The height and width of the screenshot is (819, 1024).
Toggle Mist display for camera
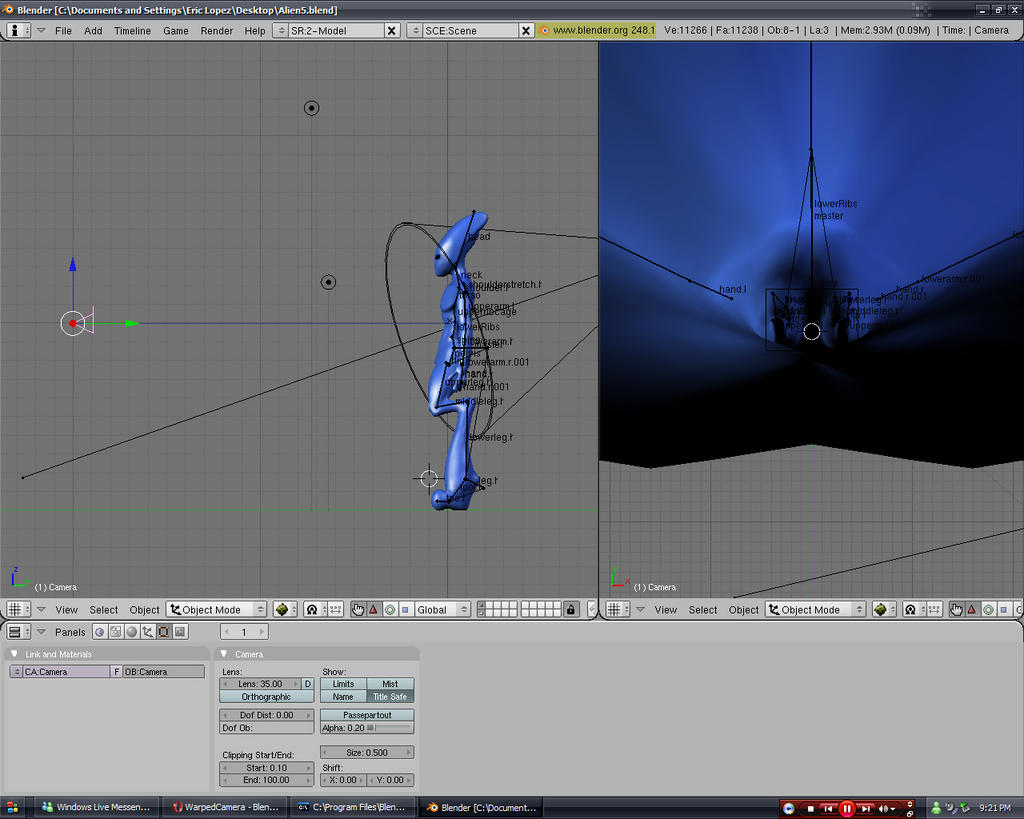coord(390,684)
